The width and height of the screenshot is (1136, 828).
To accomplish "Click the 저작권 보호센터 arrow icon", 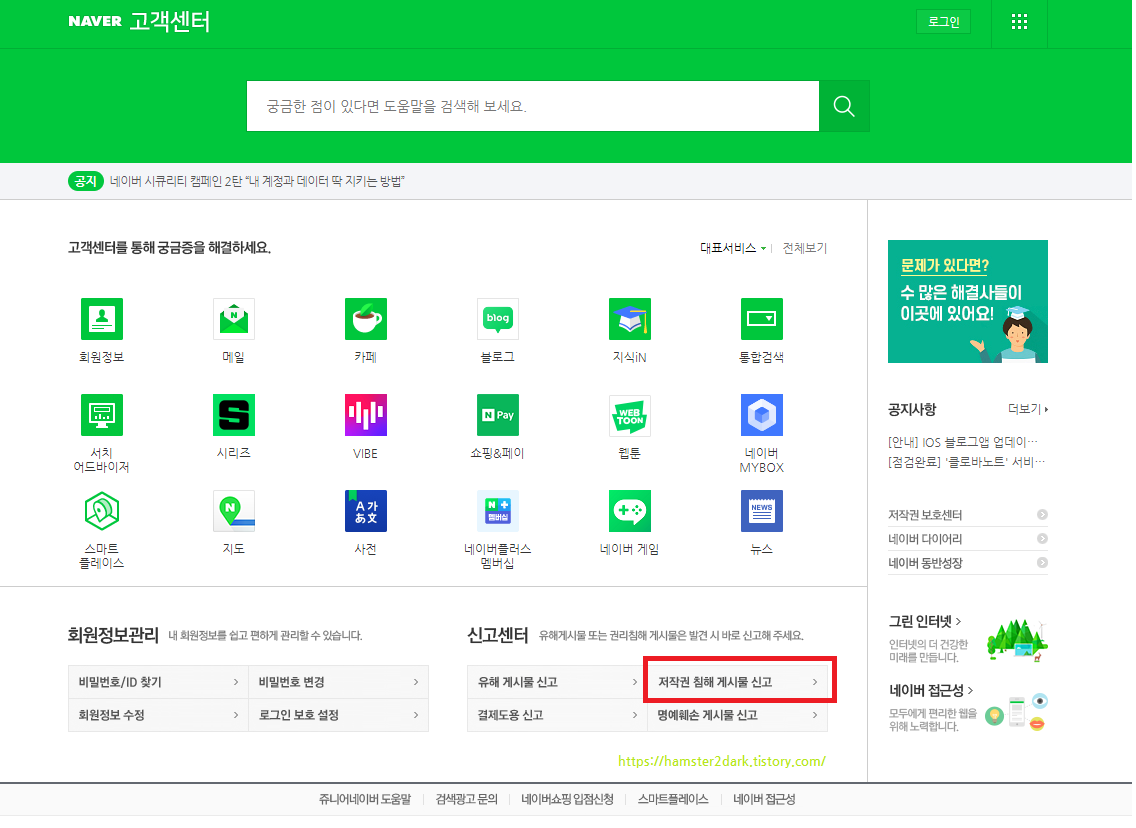I will pos(1042,516).
